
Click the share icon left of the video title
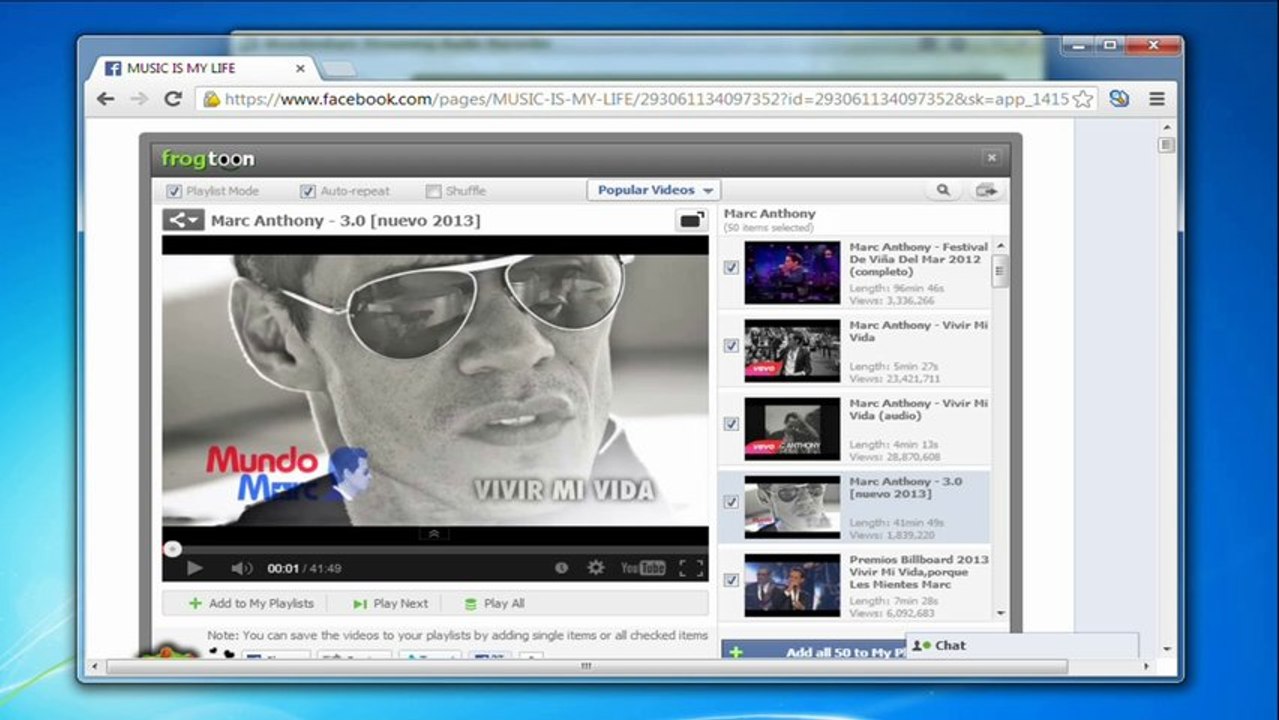click(183, 220)
